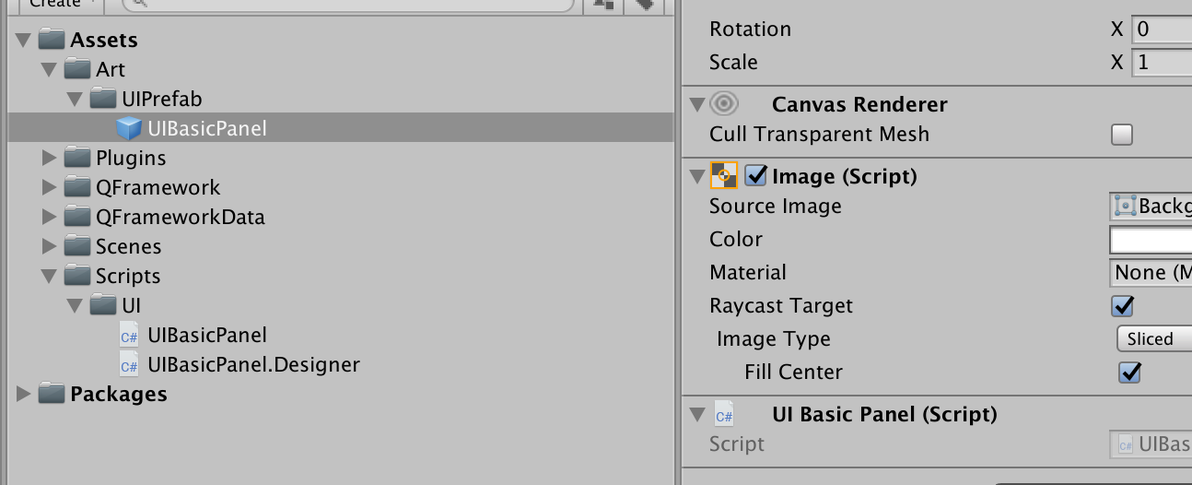This screenshot has width=1192, height=485.
Task: Select the UIPrefab folder
Action: click(x=161, y=99)
